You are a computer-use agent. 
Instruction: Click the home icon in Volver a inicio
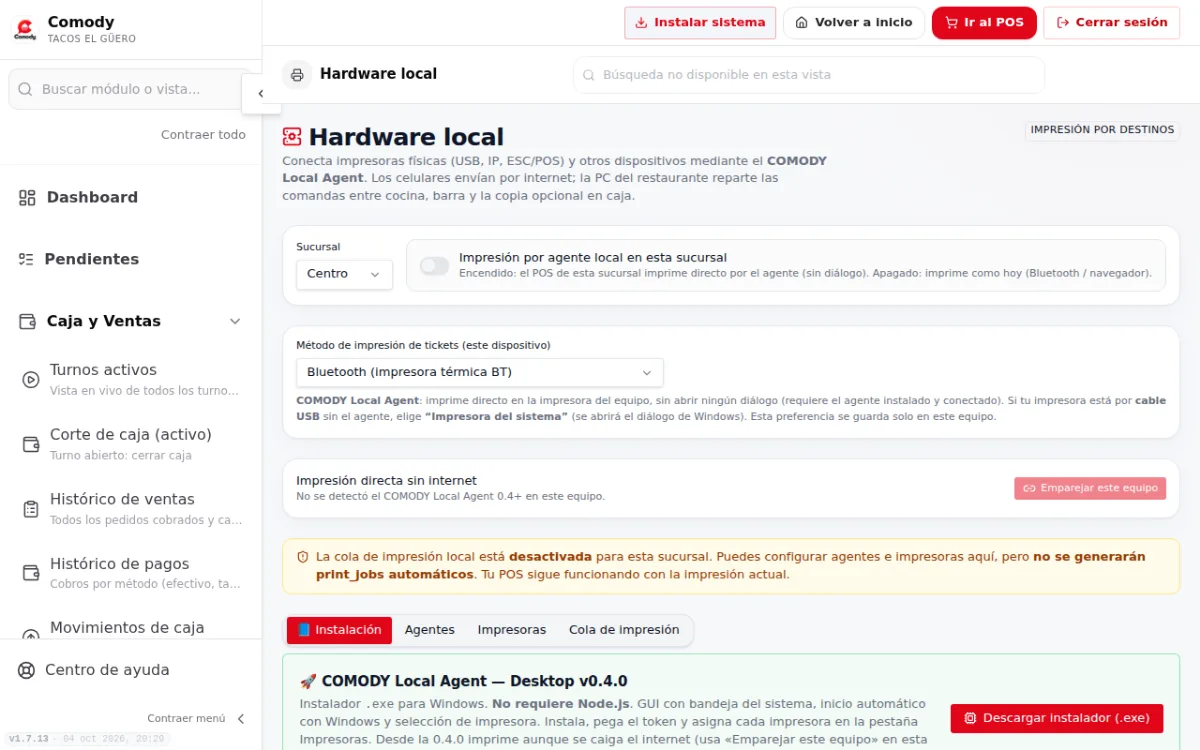(x=801, y=22)
